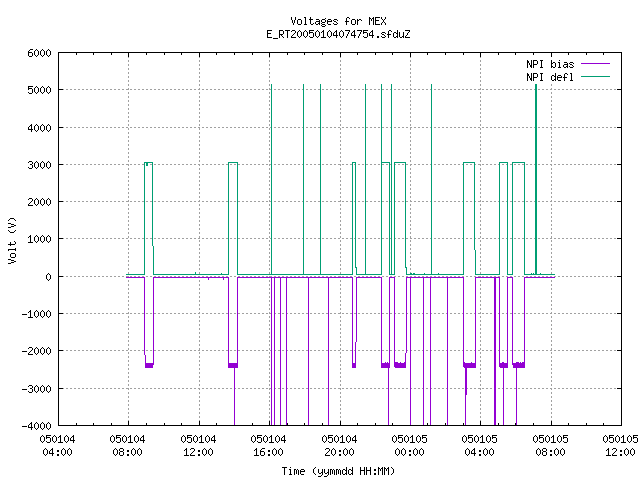Click the x-axis label 050105 12:00

(x=620, y=446)
